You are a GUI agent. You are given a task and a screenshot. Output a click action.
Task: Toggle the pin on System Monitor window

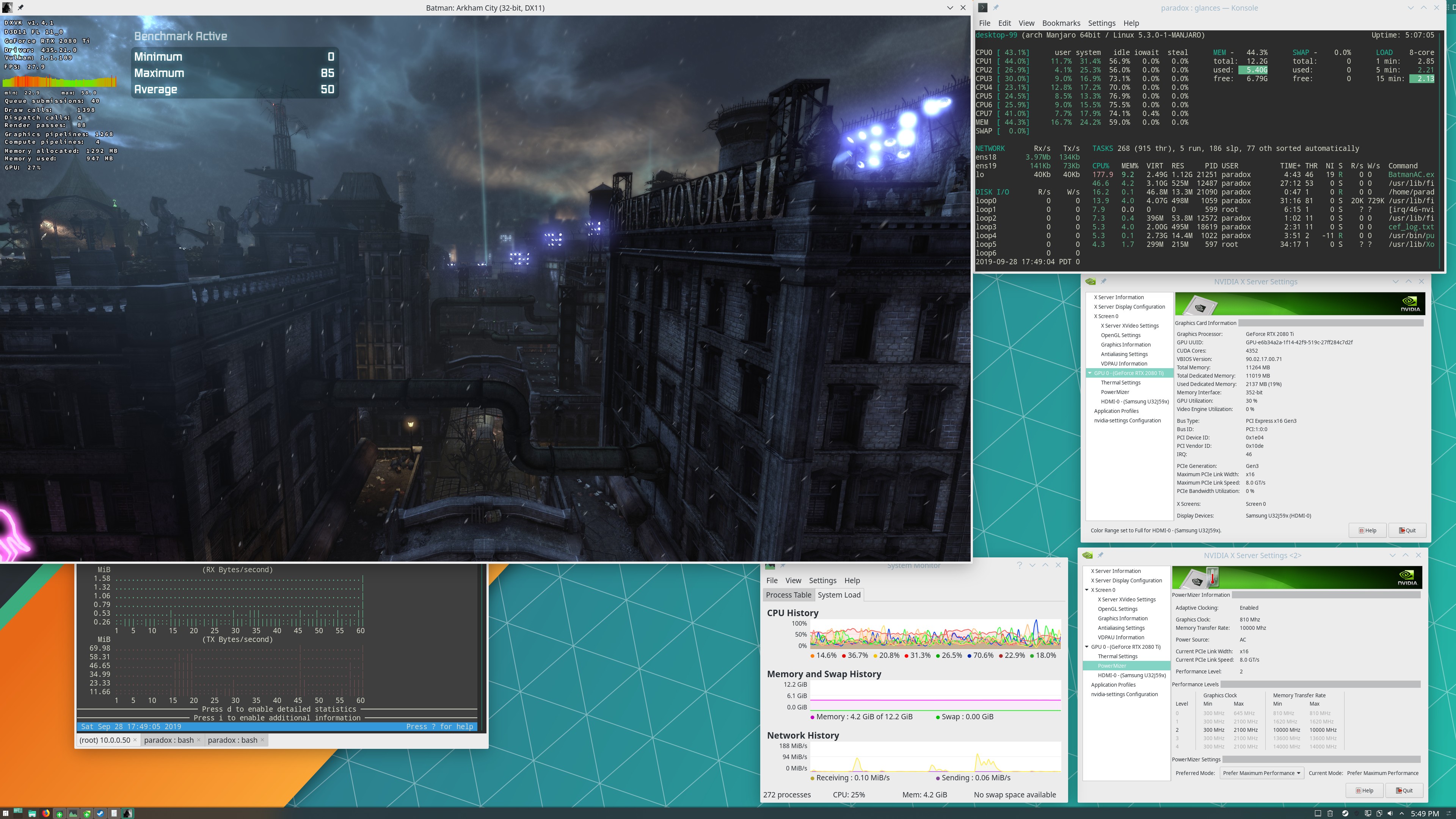tap(782, 565)
